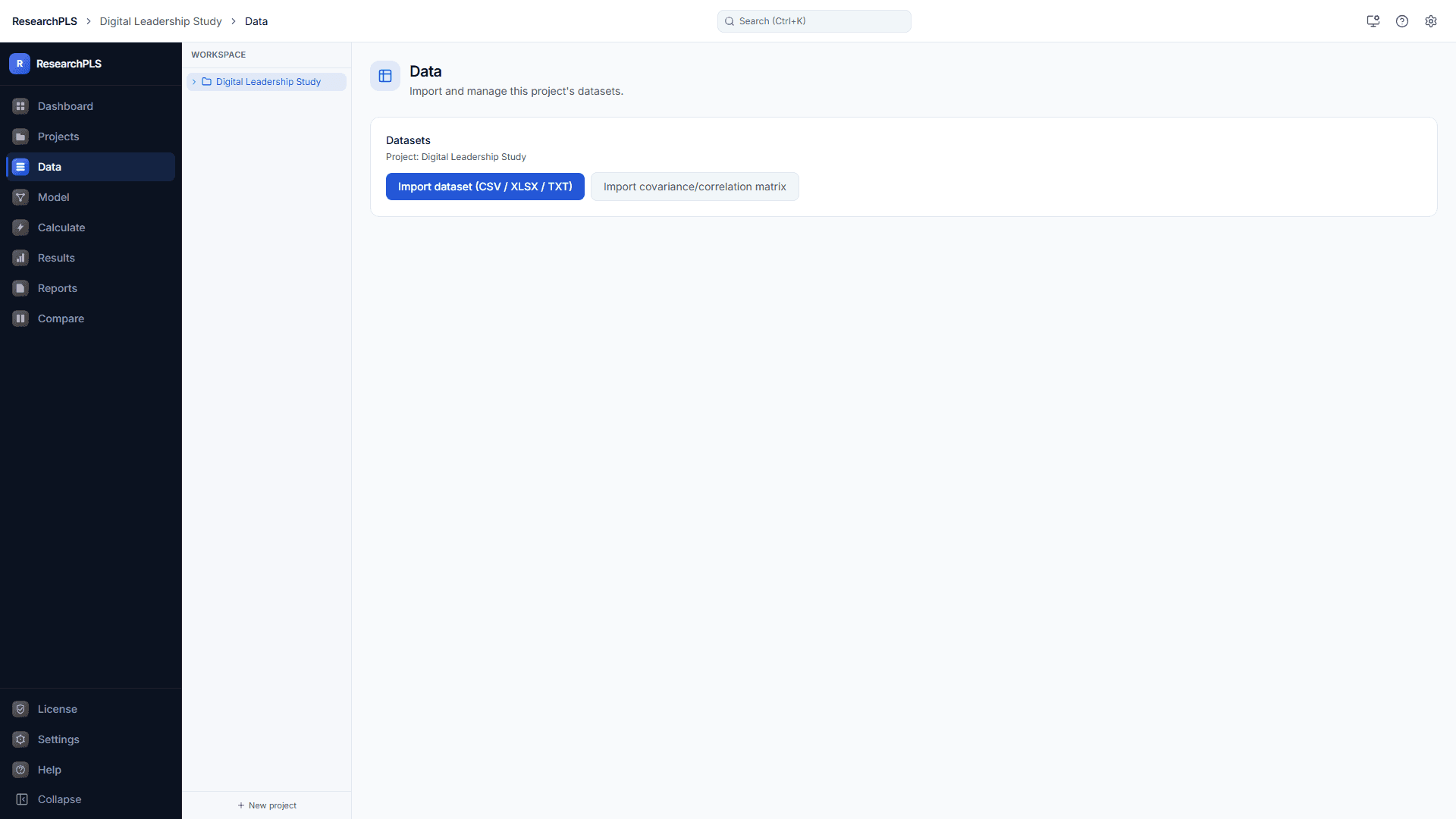The image size is (1456, 819).
Task: Switch to the Compare section
Action: click(90, 318)
